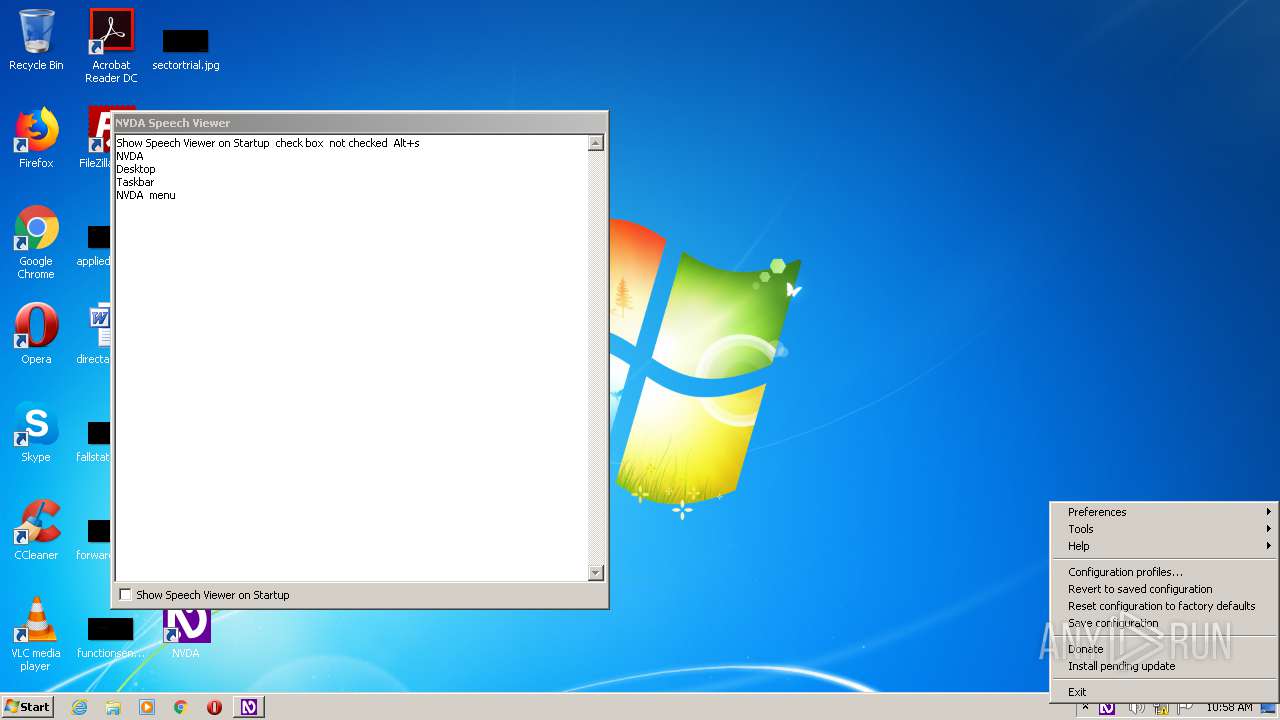The image size is (1280, 720).
Task: Expand the Tools submenu
Action: (1164, 529)
